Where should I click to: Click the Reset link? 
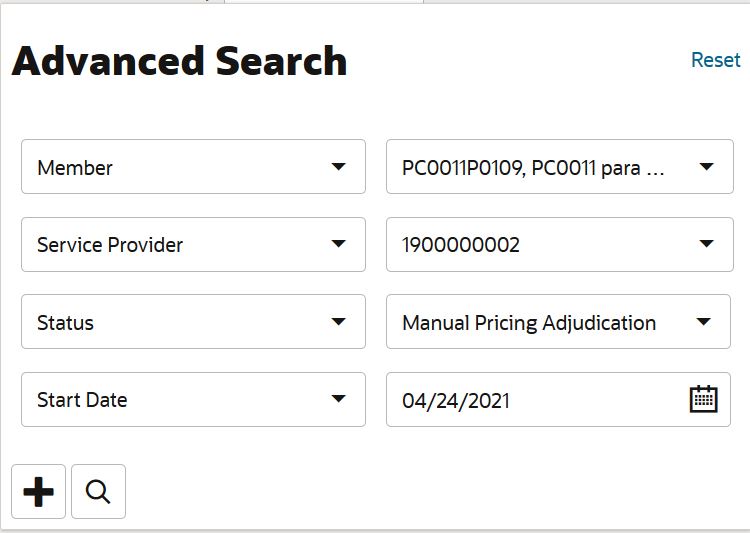tap(716, 60)
